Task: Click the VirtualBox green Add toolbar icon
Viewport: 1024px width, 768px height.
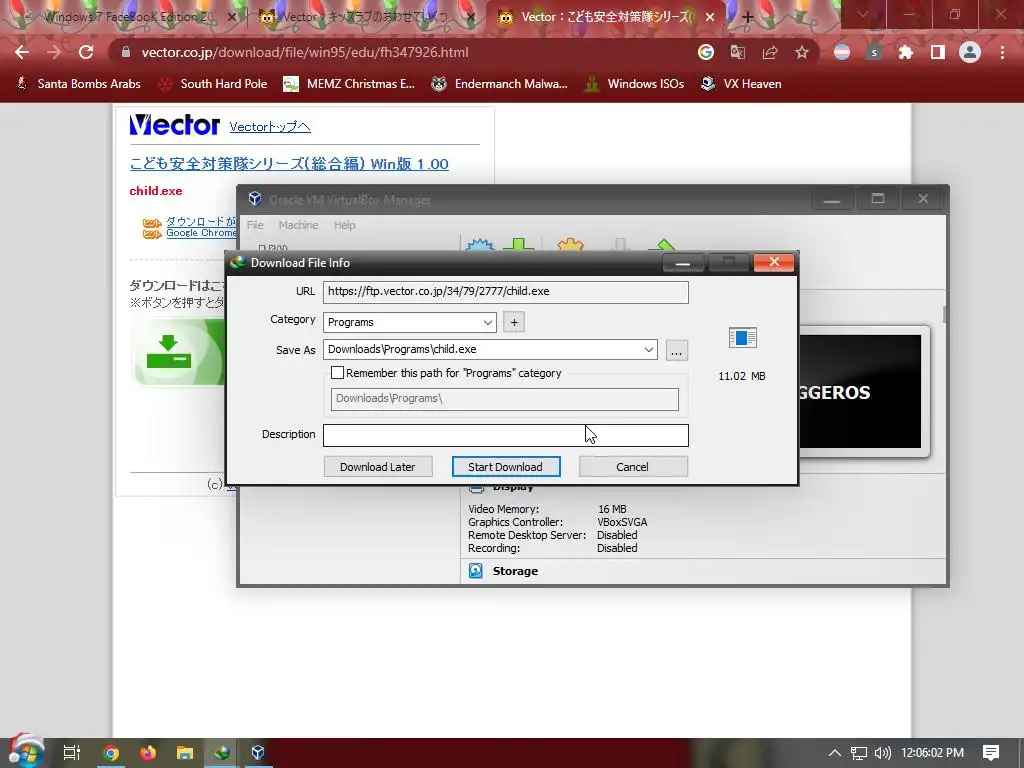Action: click(519, 246)
